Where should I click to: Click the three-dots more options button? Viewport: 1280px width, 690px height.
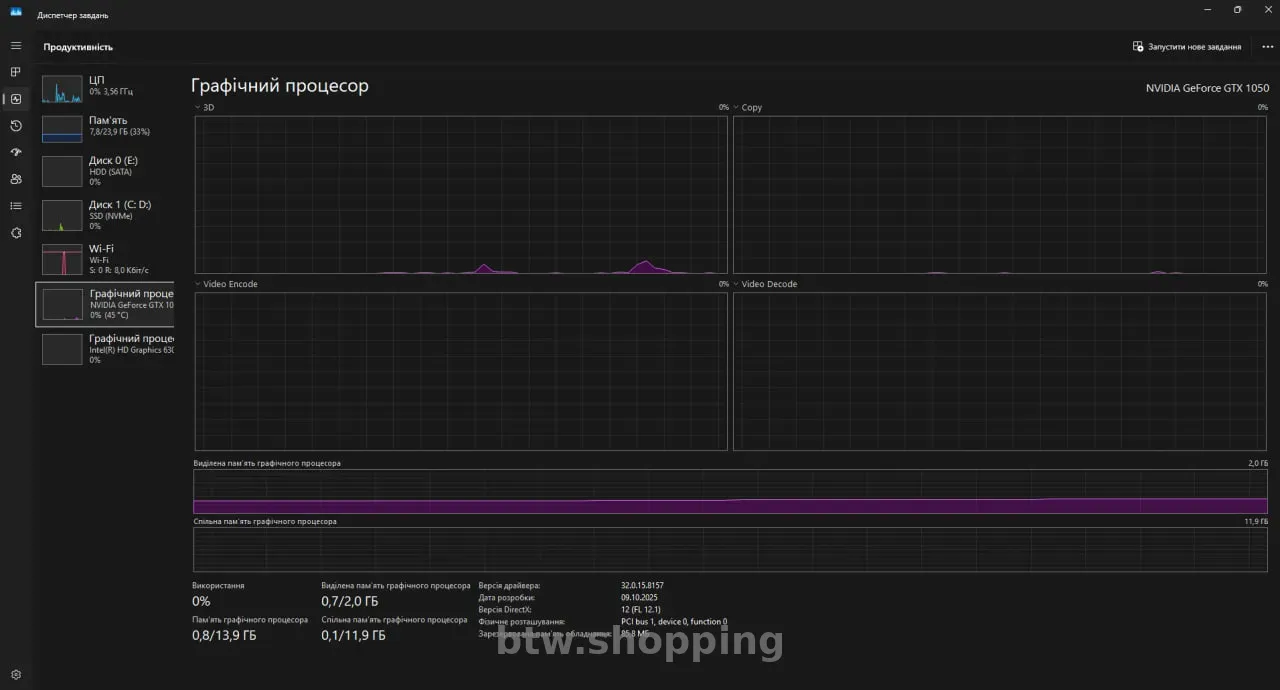(1267, 47)
